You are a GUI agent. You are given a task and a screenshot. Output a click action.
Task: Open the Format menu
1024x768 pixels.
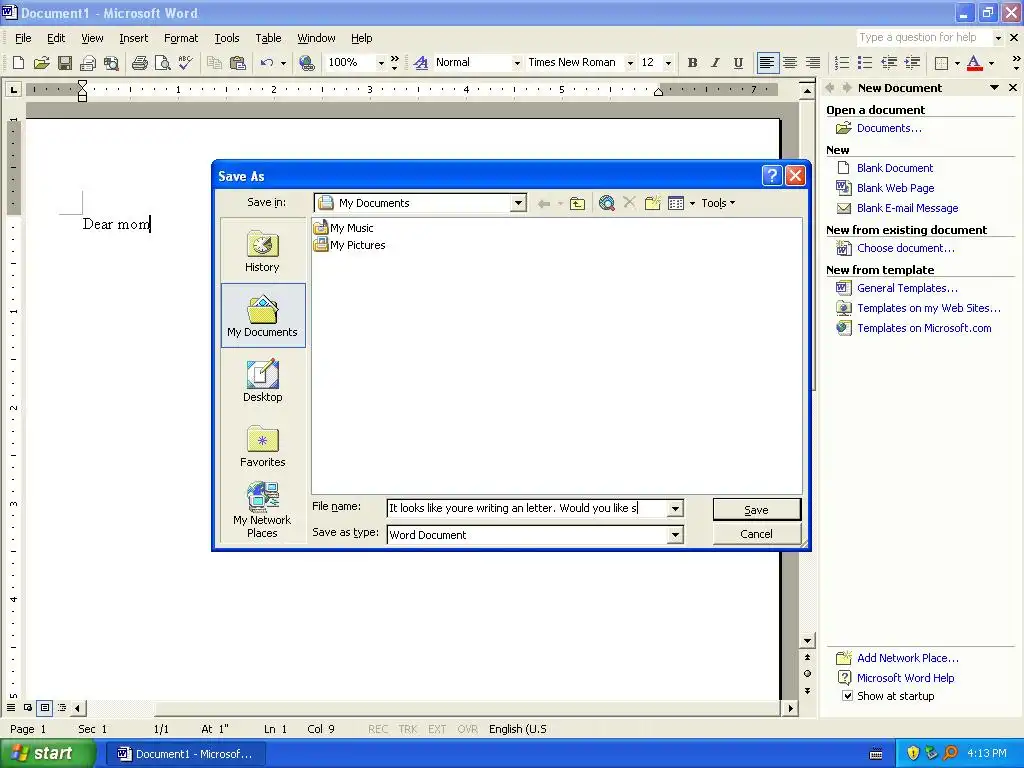click(x=181, y=38)
